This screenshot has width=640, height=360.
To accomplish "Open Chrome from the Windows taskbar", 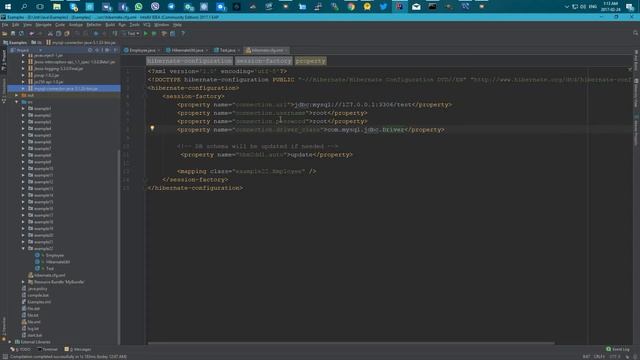I will [x=351, y=6].
